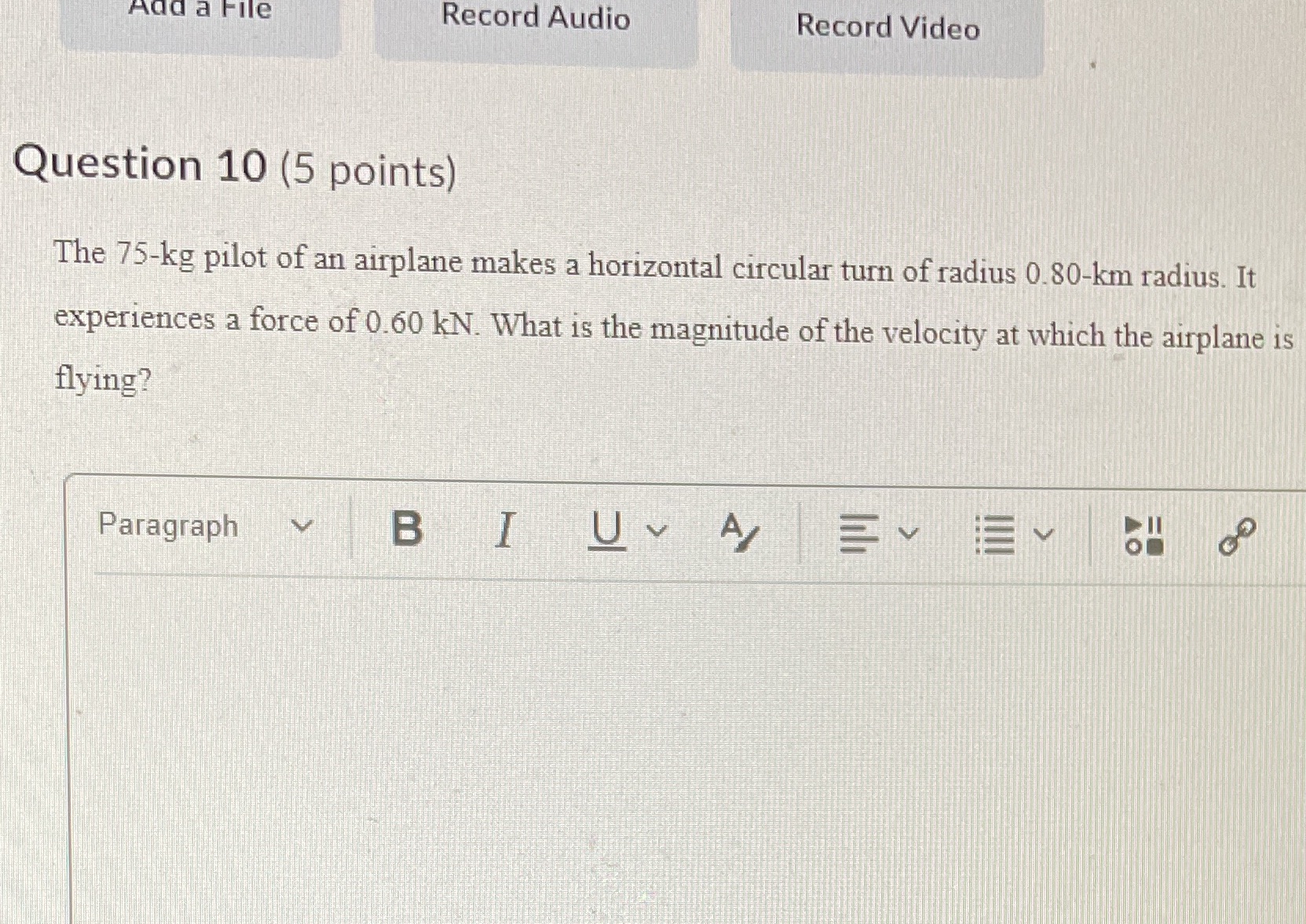This screenshot has width=1306, height=924.
Task: Expand the list style options chevron
Action: (x=1044, y=534)
